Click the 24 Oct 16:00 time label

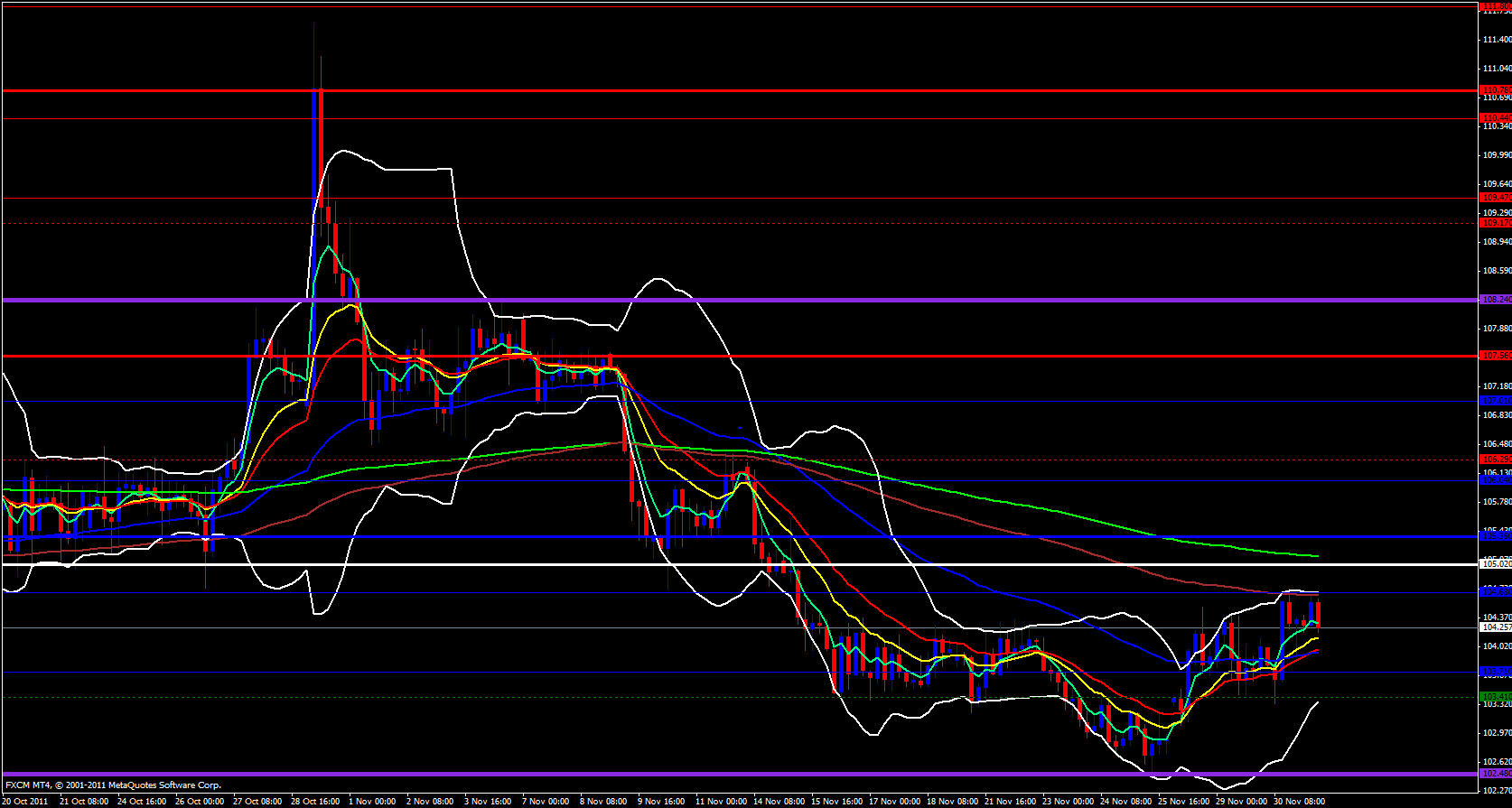(142, 802)
